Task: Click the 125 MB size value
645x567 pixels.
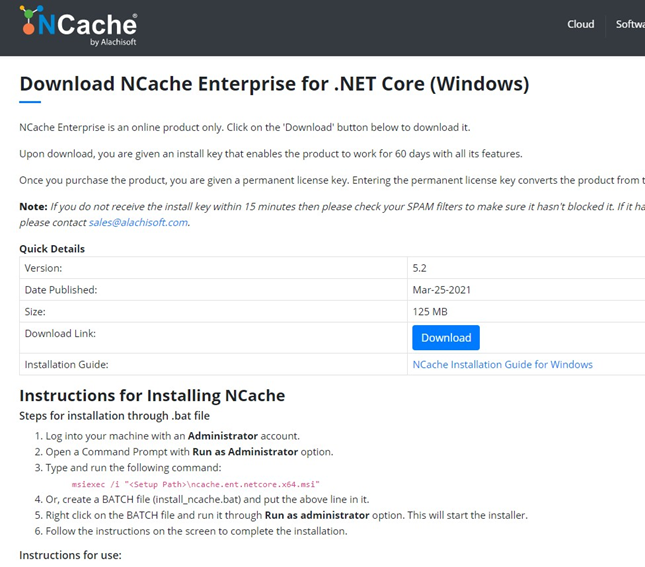Action: tap(428, 311)
